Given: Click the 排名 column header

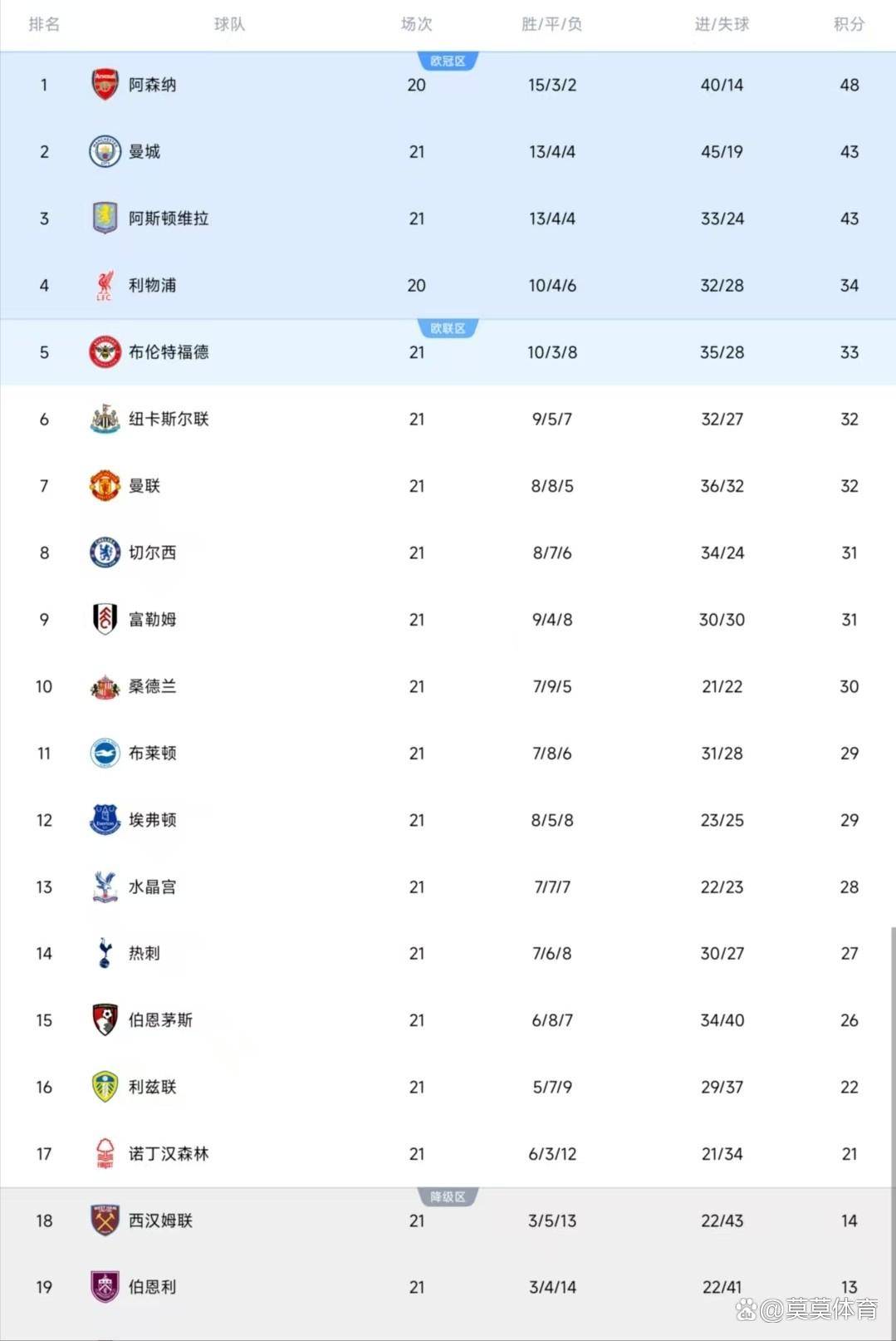Looking at the screenshot, I should coord(44,24).
